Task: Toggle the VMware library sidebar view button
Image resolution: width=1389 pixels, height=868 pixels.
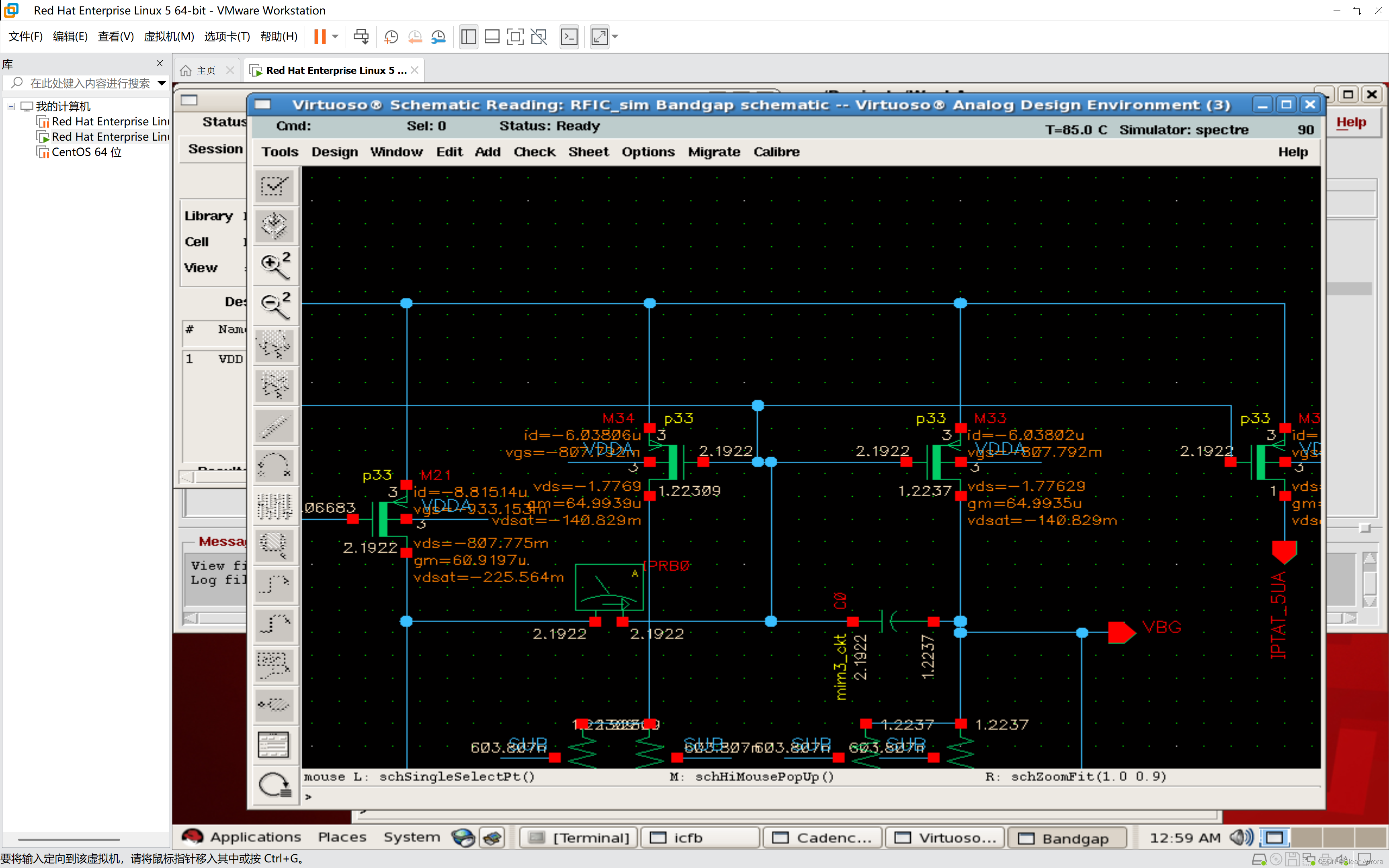Action: click(x=468, y=37)
